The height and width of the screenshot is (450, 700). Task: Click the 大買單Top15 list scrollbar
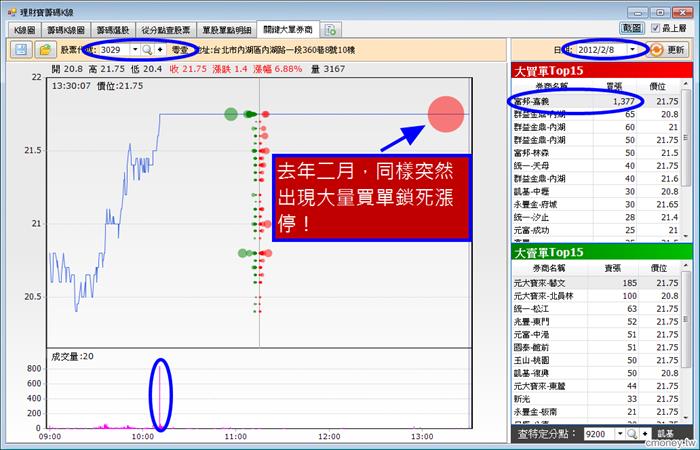[x=686, y=138]
